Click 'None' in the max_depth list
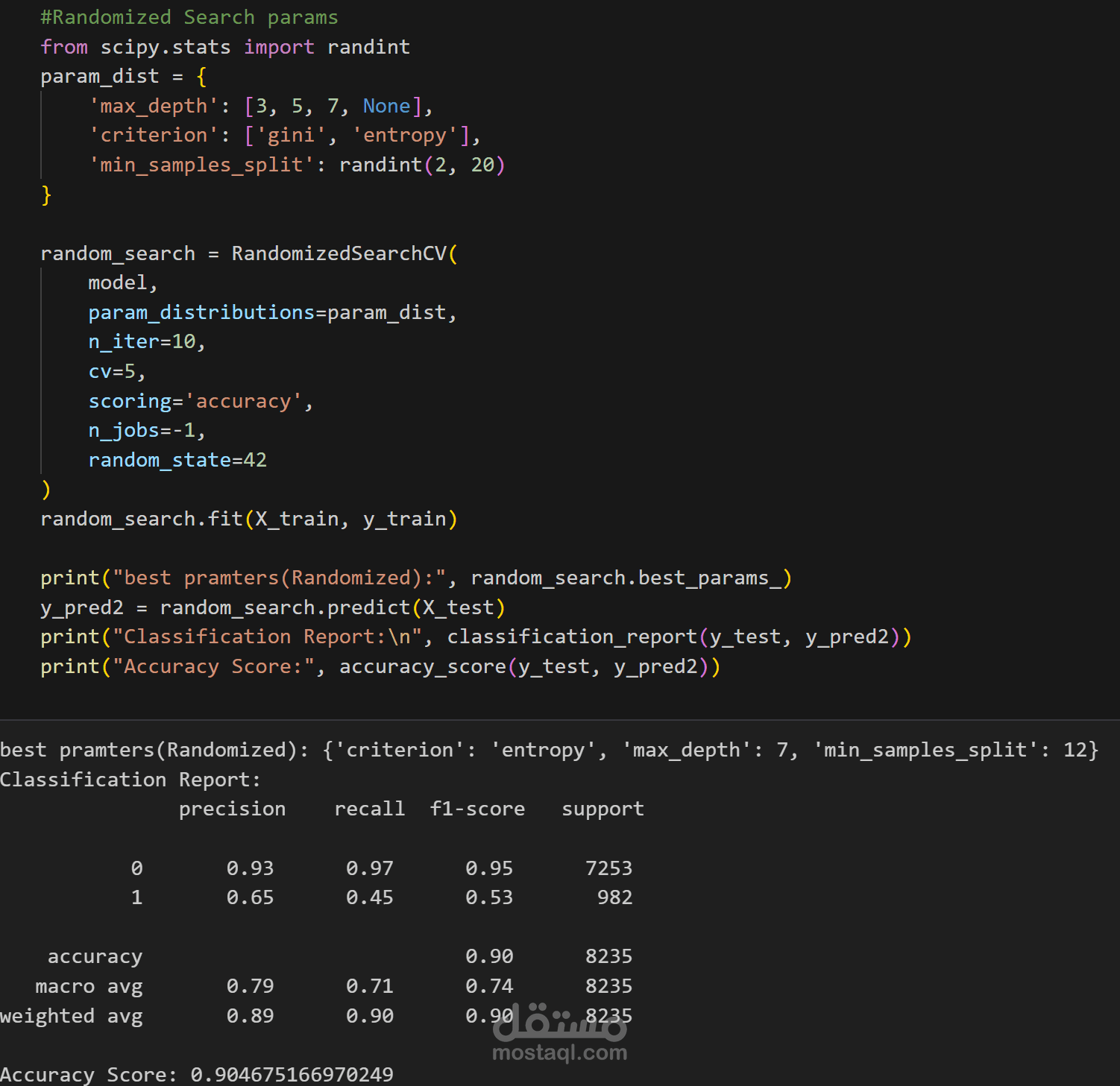 coord(386,106)
